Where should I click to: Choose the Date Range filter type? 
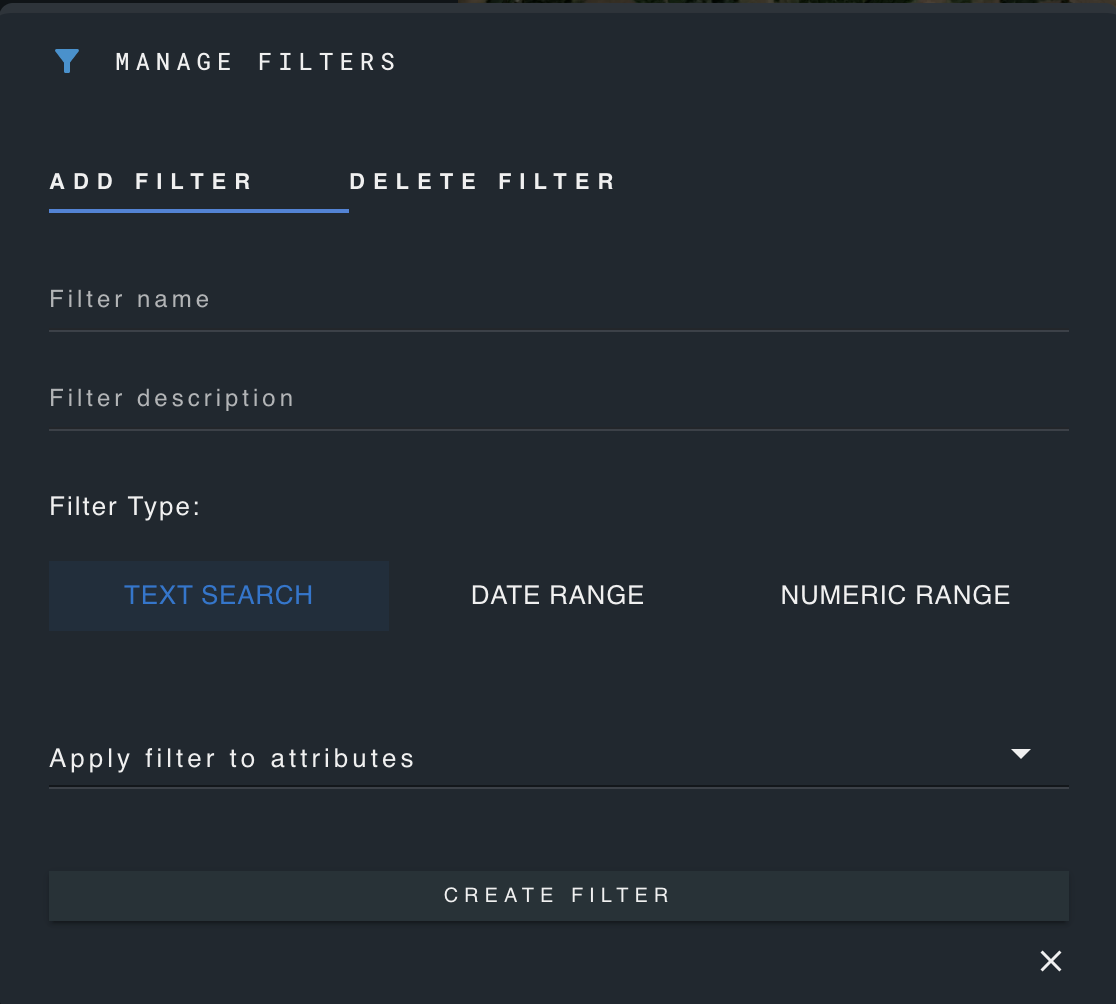click(x=557, y=596)
